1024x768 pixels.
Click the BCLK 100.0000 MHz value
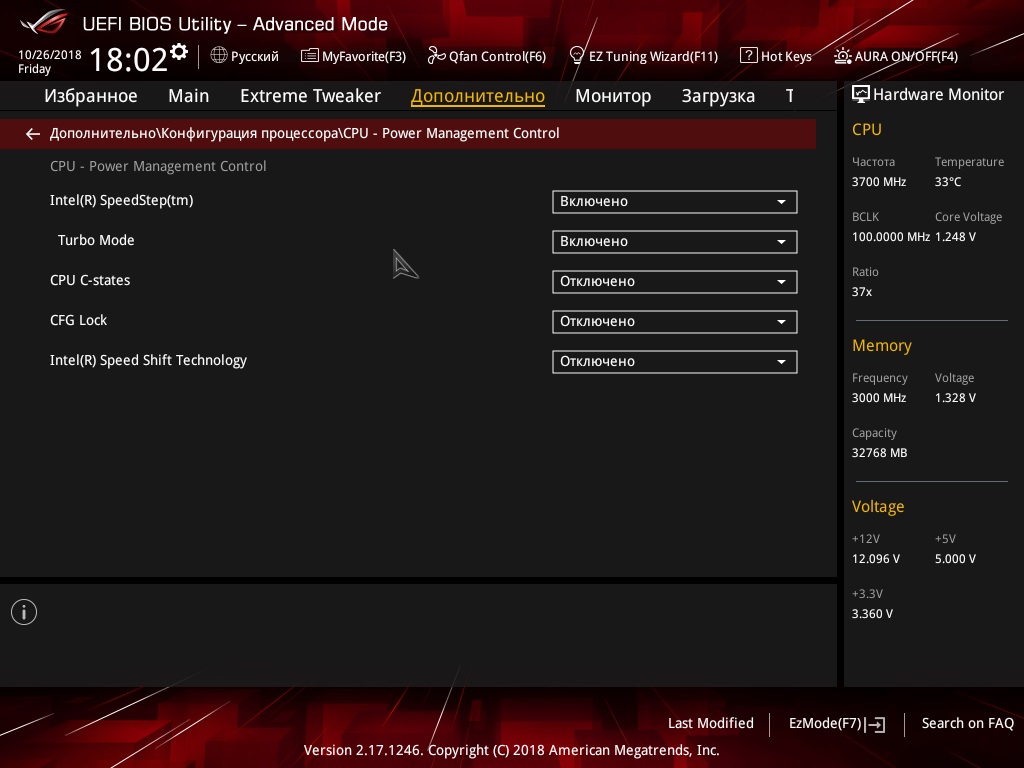891,237
